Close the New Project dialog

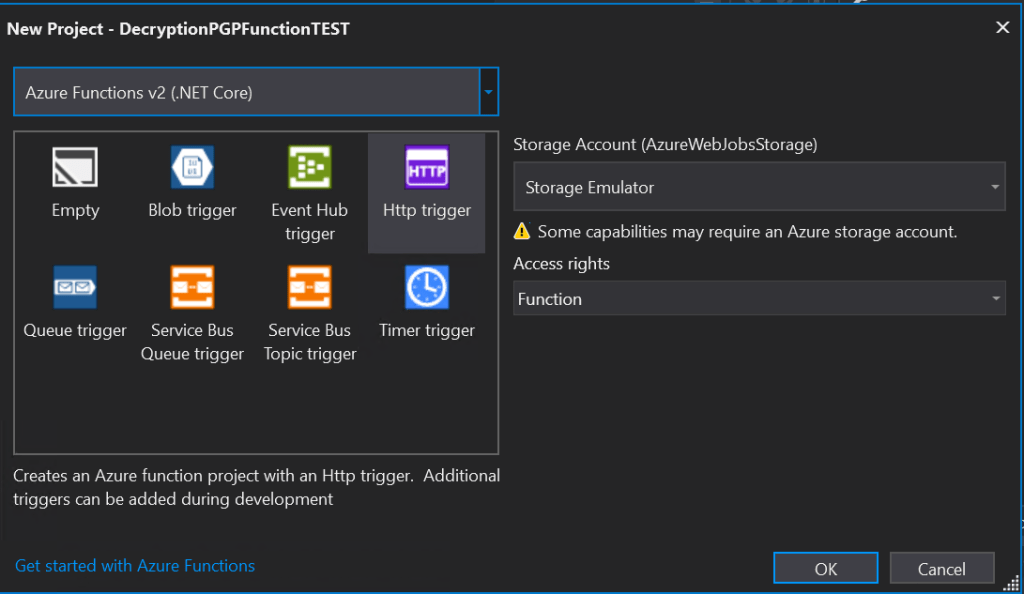1002,28
